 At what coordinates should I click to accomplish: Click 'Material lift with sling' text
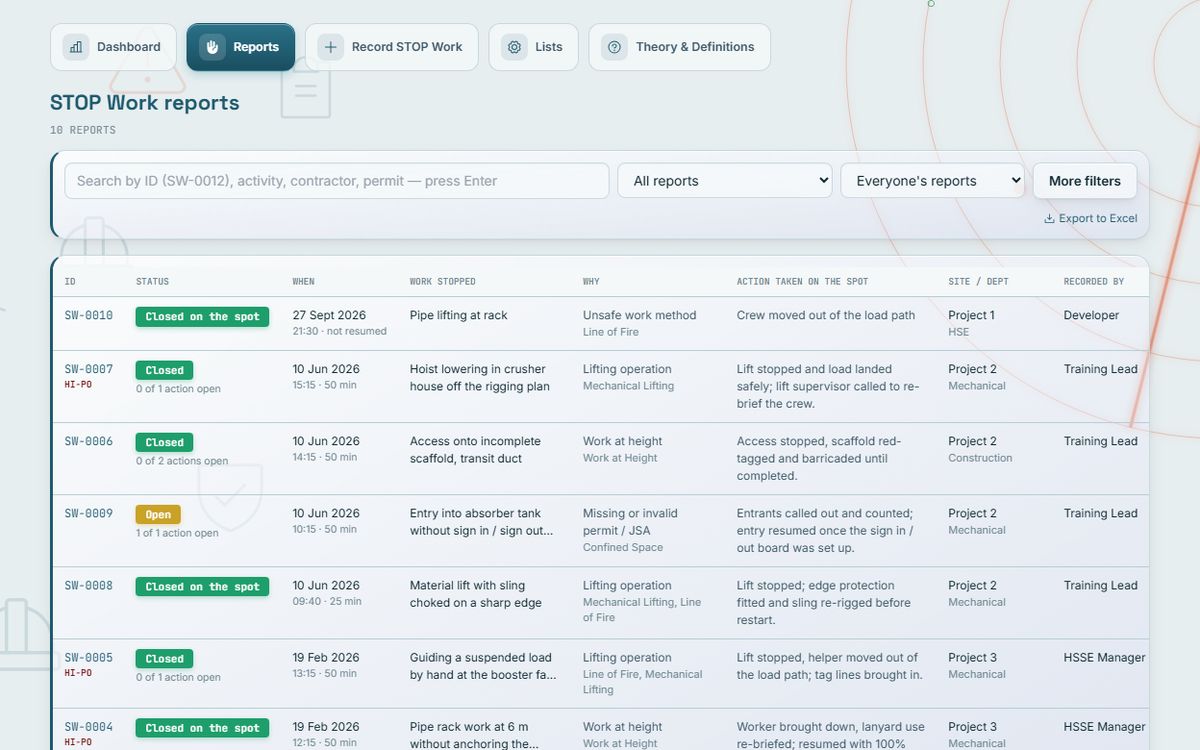pyautogui.click(x=475, y=594)
